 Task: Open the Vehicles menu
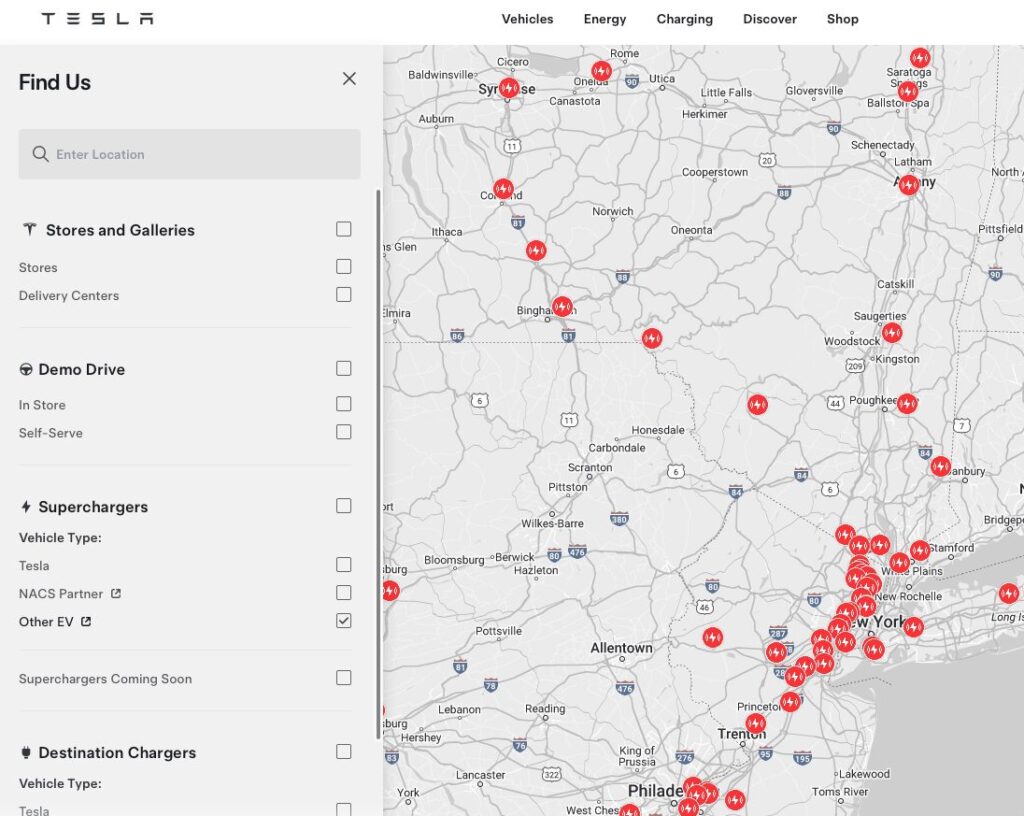(x=527, y=19)
